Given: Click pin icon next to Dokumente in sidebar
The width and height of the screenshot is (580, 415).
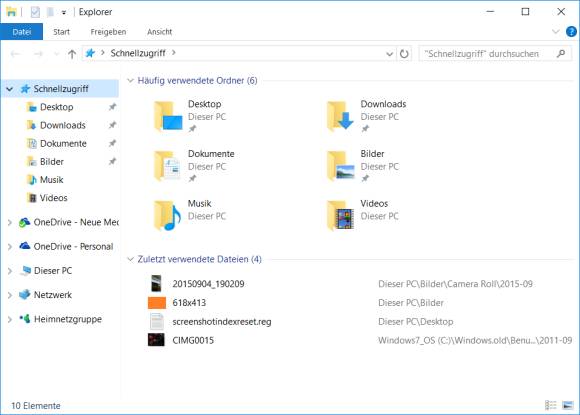Looking at the screenshot, I should (112, 143).
